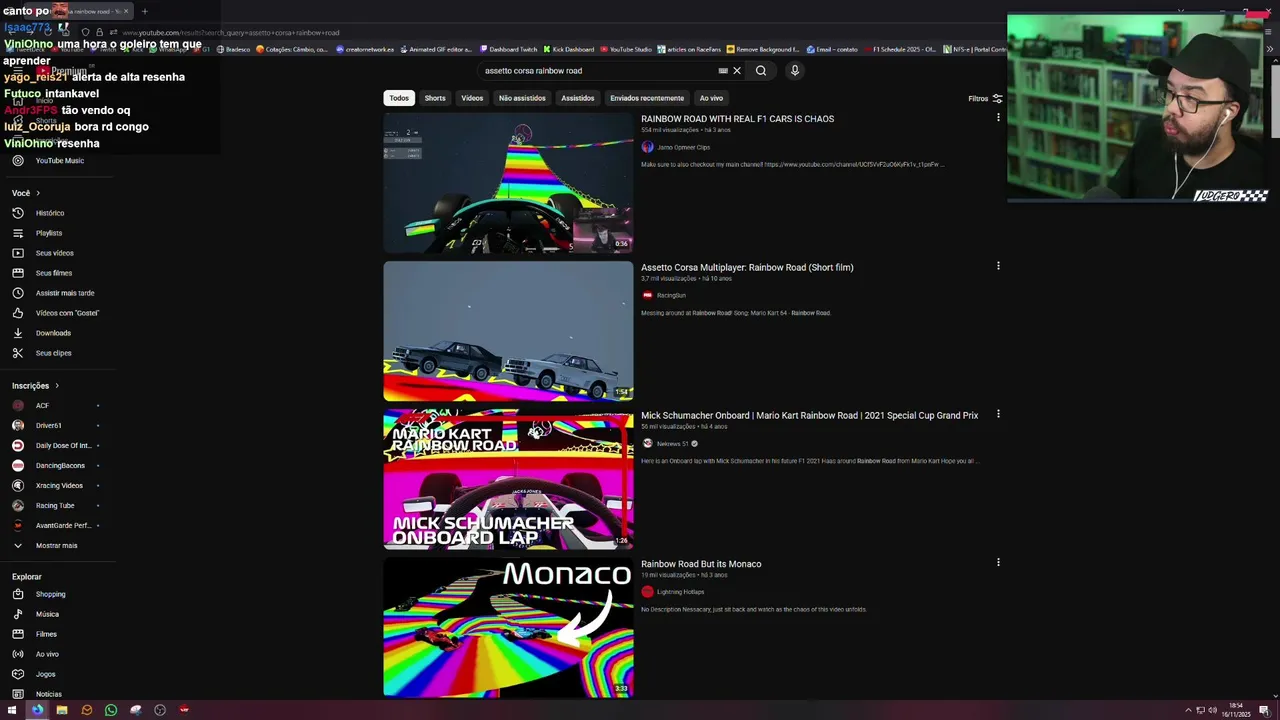1280x720 pixels.
Task: Open Lightning Hotlaps channel avatar
Action: click(x=647, y=592)
